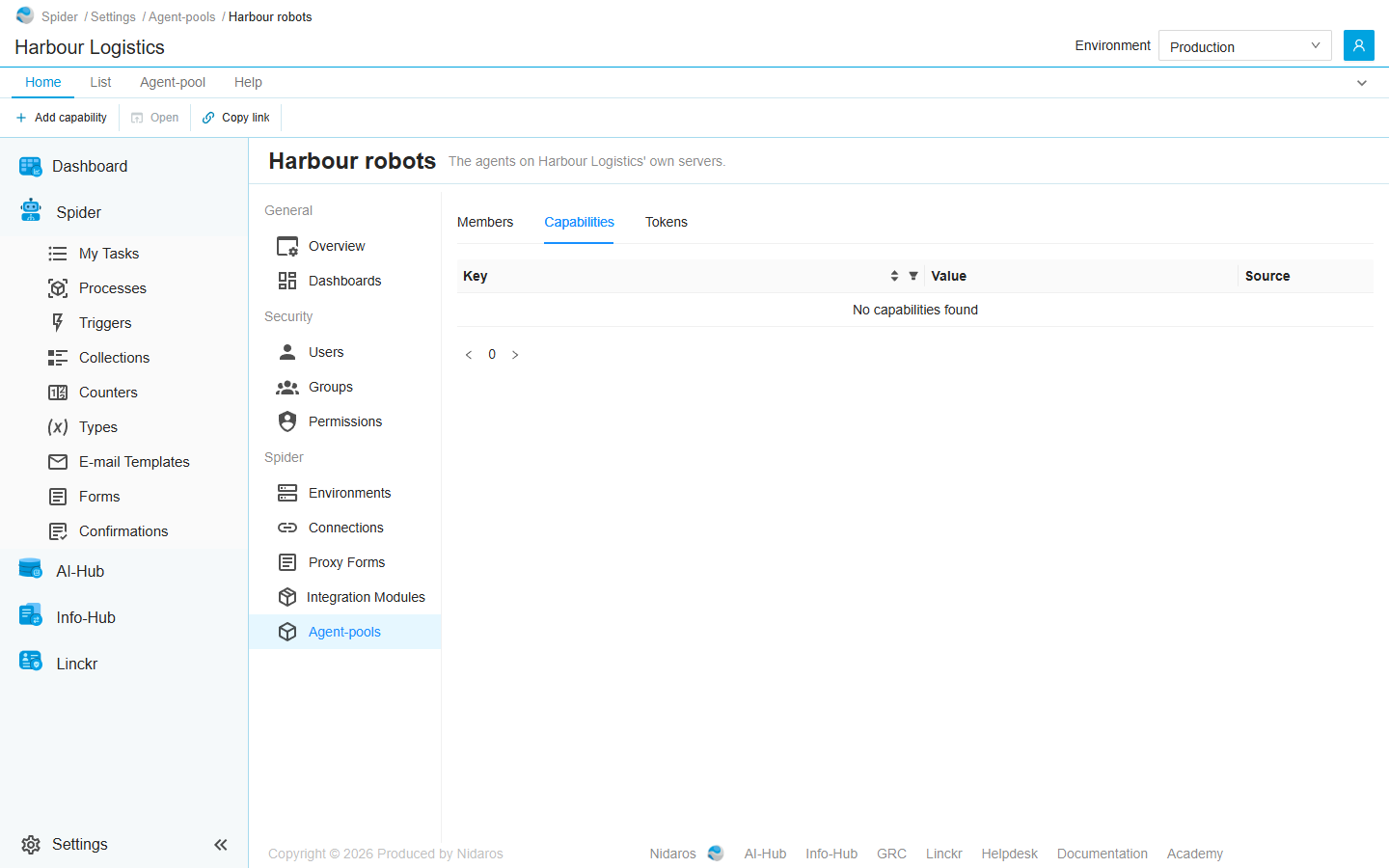Viewport: 1389px width, 868px height.
Task: Open Connections settings item
Action: (345, 528)
